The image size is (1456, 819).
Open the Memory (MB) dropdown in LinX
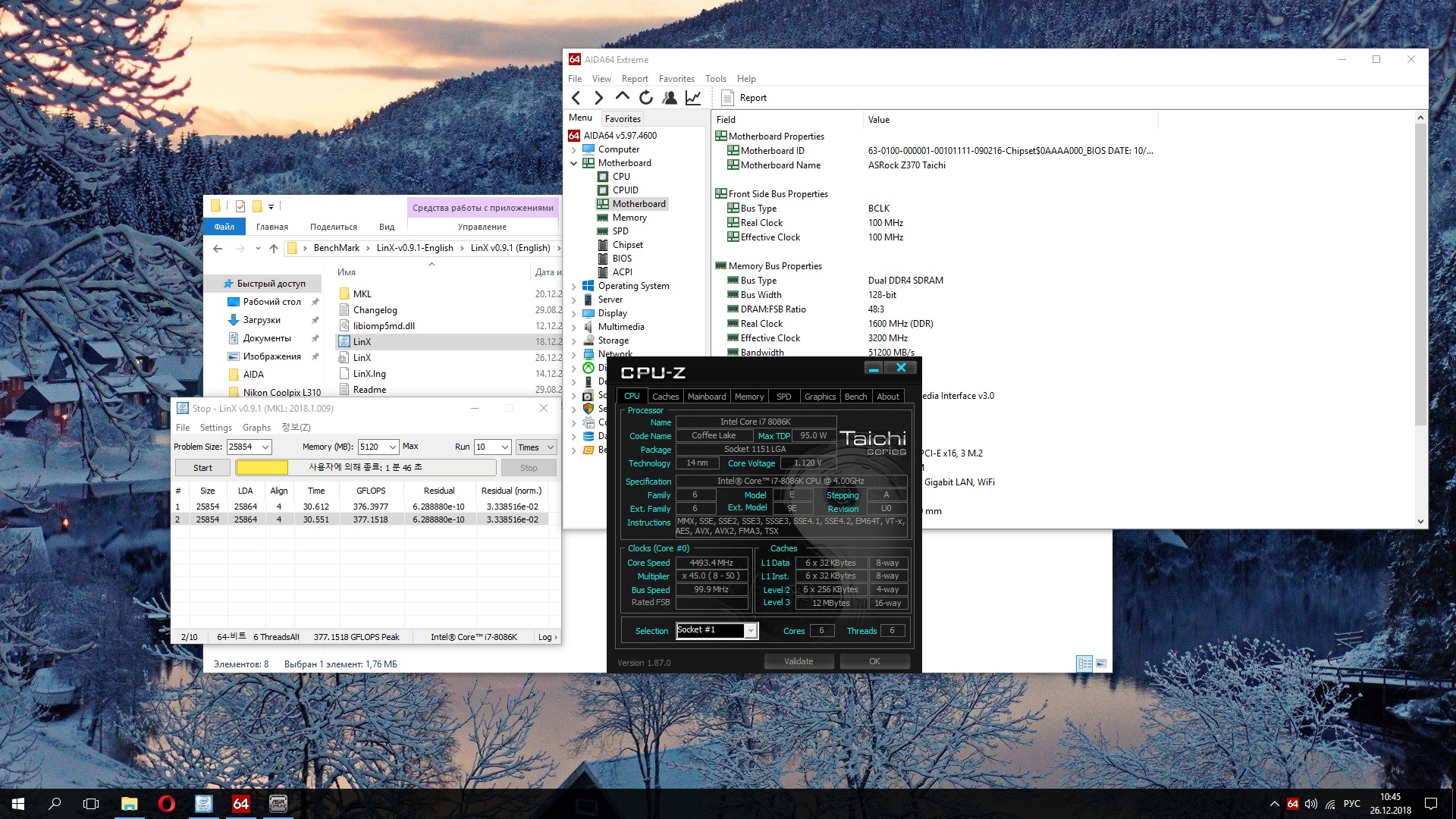point(393,447)
